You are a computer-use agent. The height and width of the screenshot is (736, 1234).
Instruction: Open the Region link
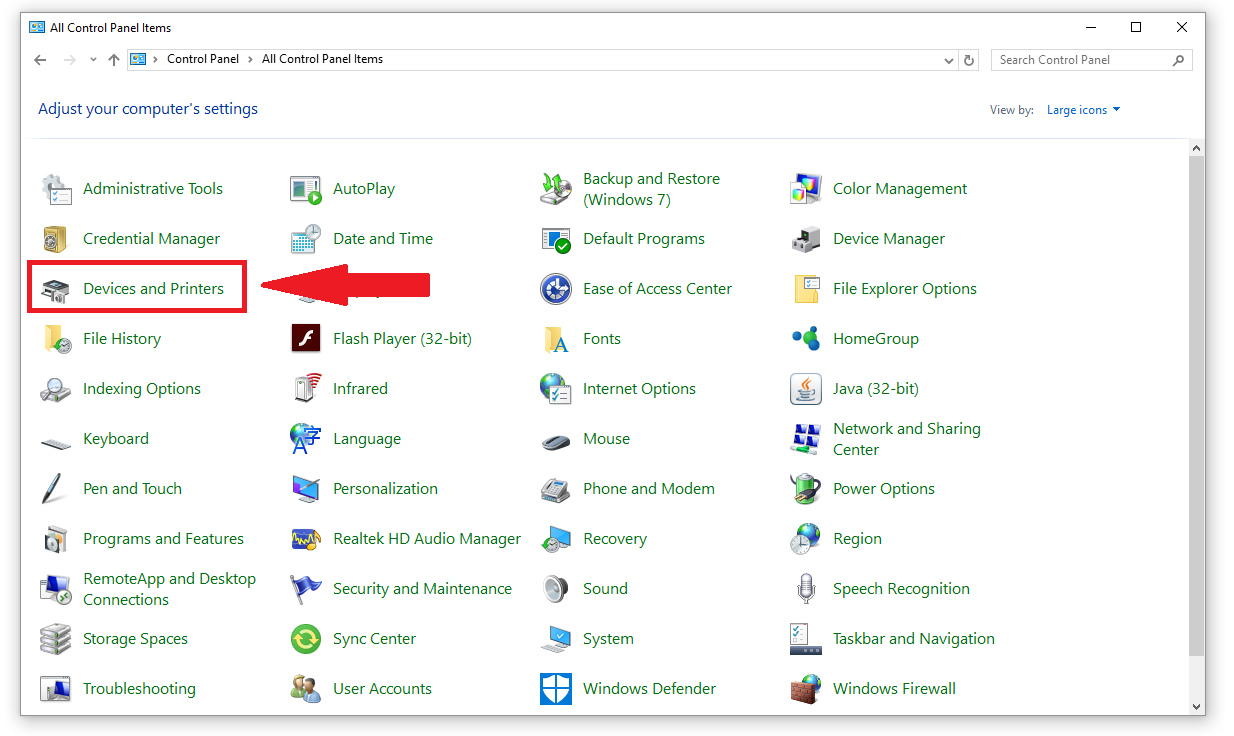[x=857, y=539]
